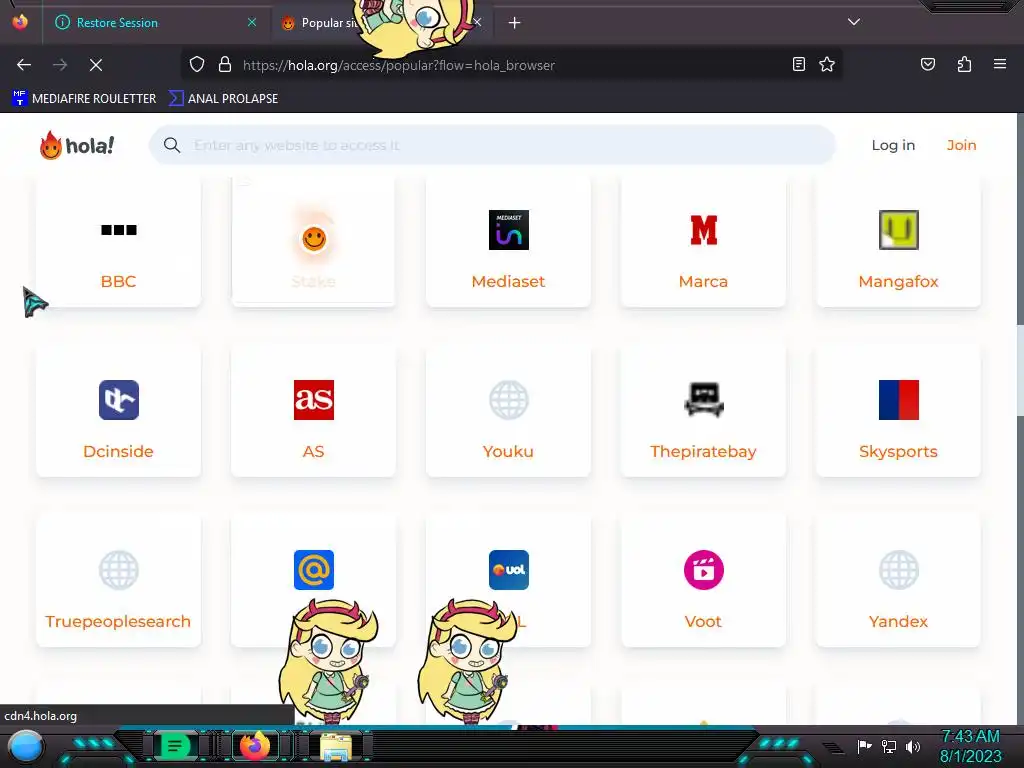Screen dimensions: 1024x768
Task: Open Thepiratebay ship icon
Action: point(703,400)
